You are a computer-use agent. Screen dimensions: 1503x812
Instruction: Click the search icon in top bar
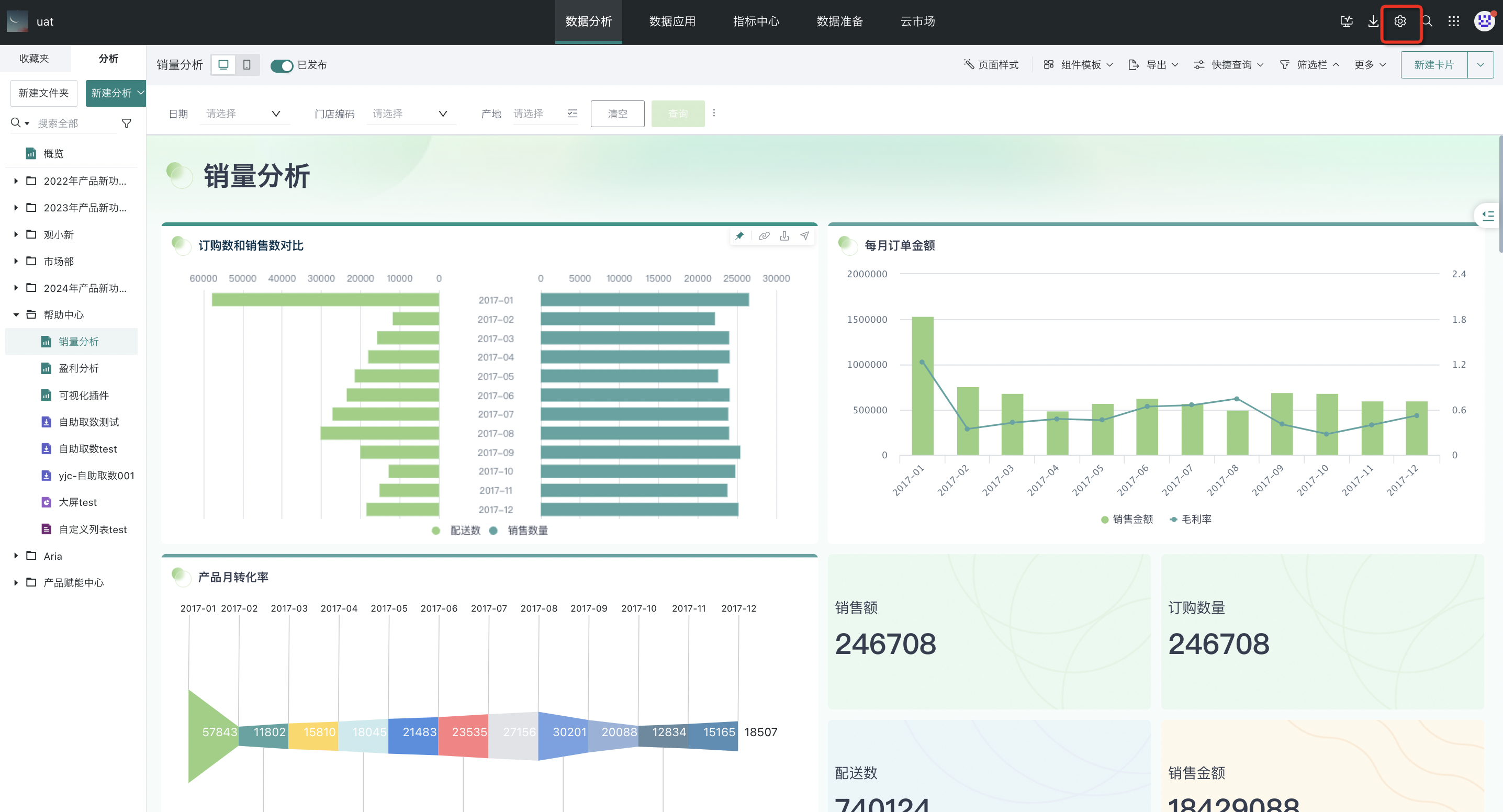pyautogui.click(x=1427, y=21)
